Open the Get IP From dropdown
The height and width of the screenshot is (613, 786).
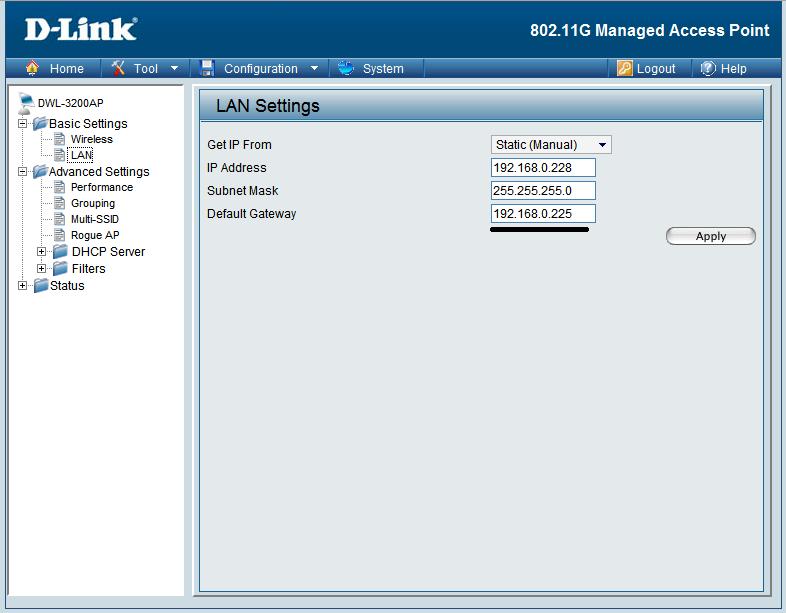(x=551, y=144)
